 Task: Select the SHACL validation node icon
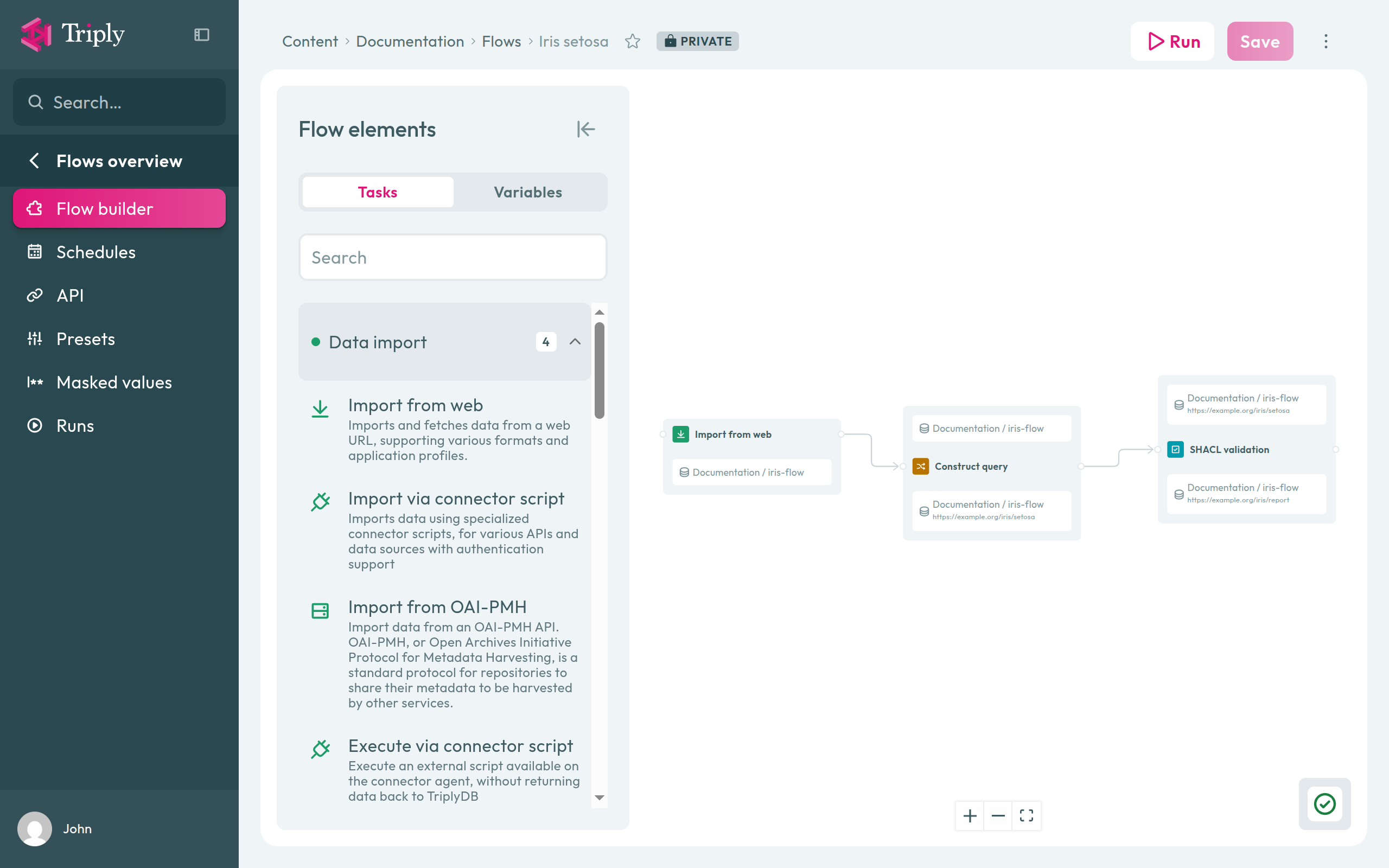click(x=1175, y=450)
